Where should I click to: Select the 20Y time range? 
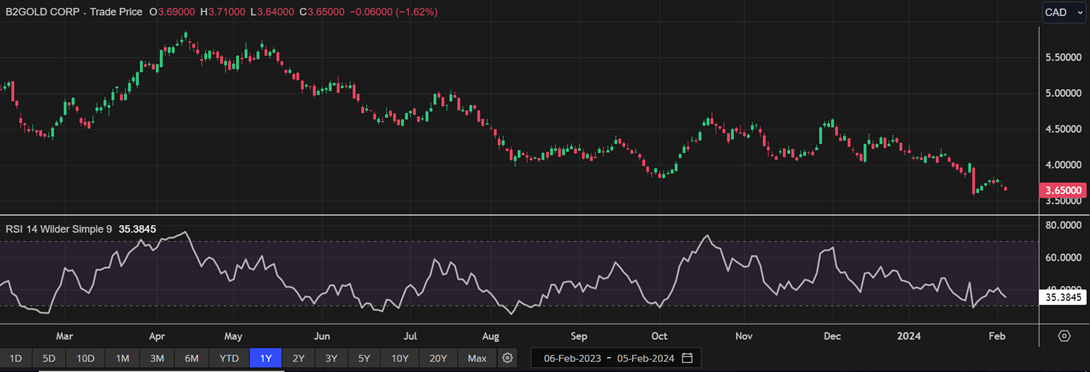pyautogui.click(x=438, y=358)
